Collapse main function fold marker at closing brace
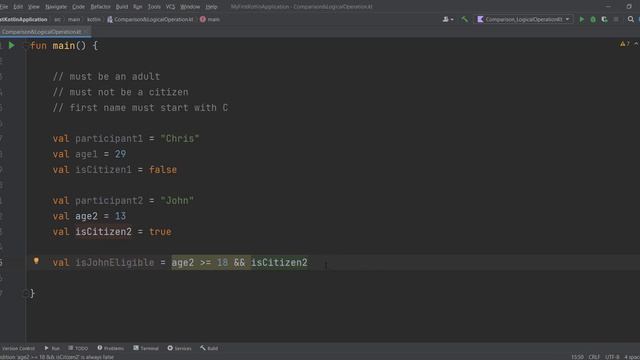640x360 pixels. 26,293
